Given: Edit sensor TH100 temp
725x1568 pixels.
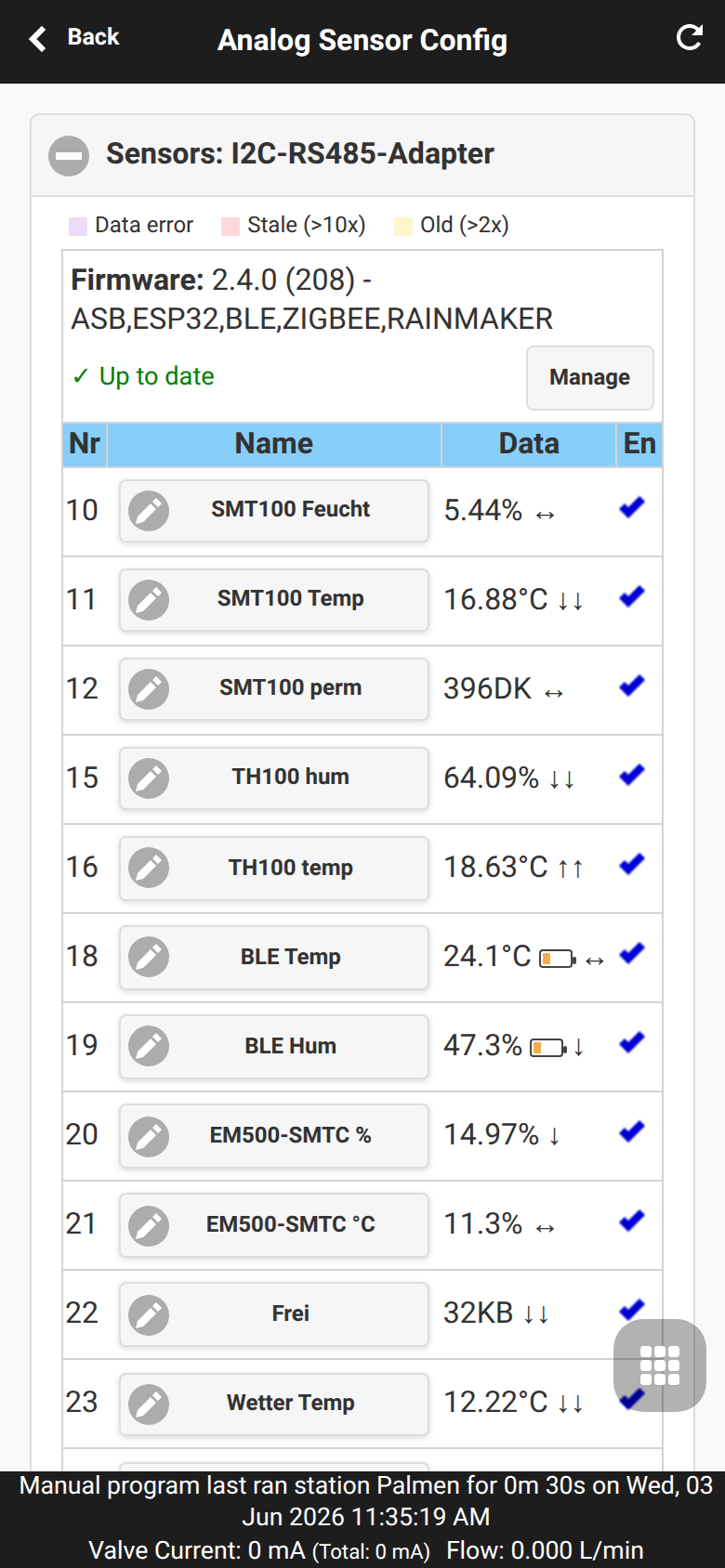Looking at the screenshot, I should [273, 867].
